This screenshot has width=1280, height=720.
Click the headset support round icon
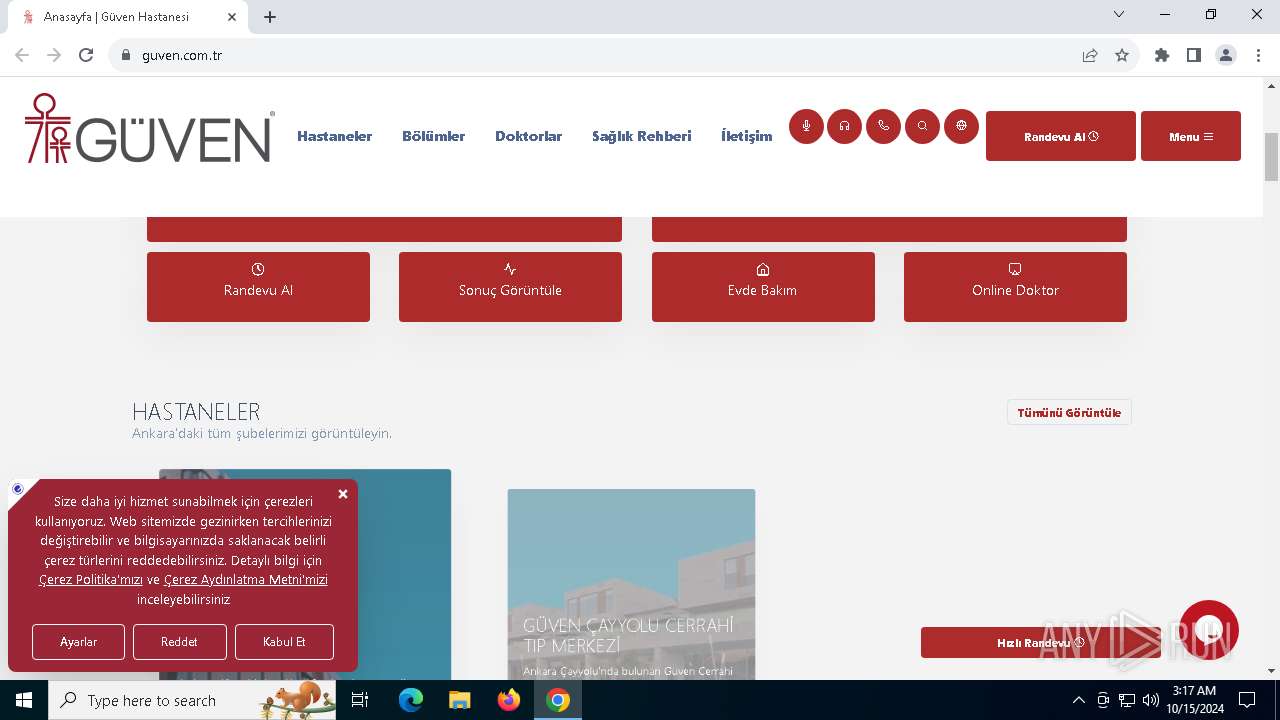pos(844,126)
